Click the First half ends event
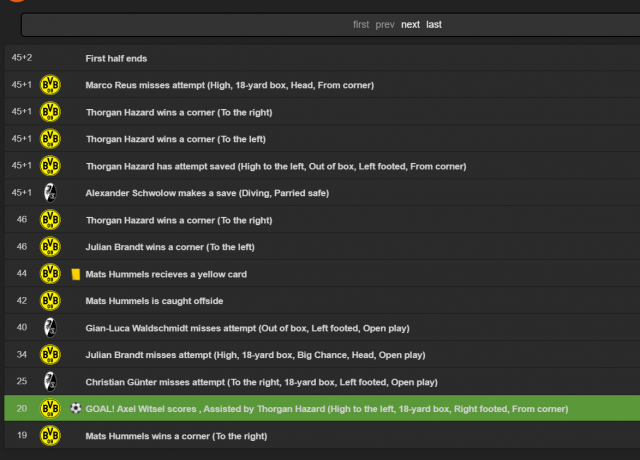 (x=116, y=58)
